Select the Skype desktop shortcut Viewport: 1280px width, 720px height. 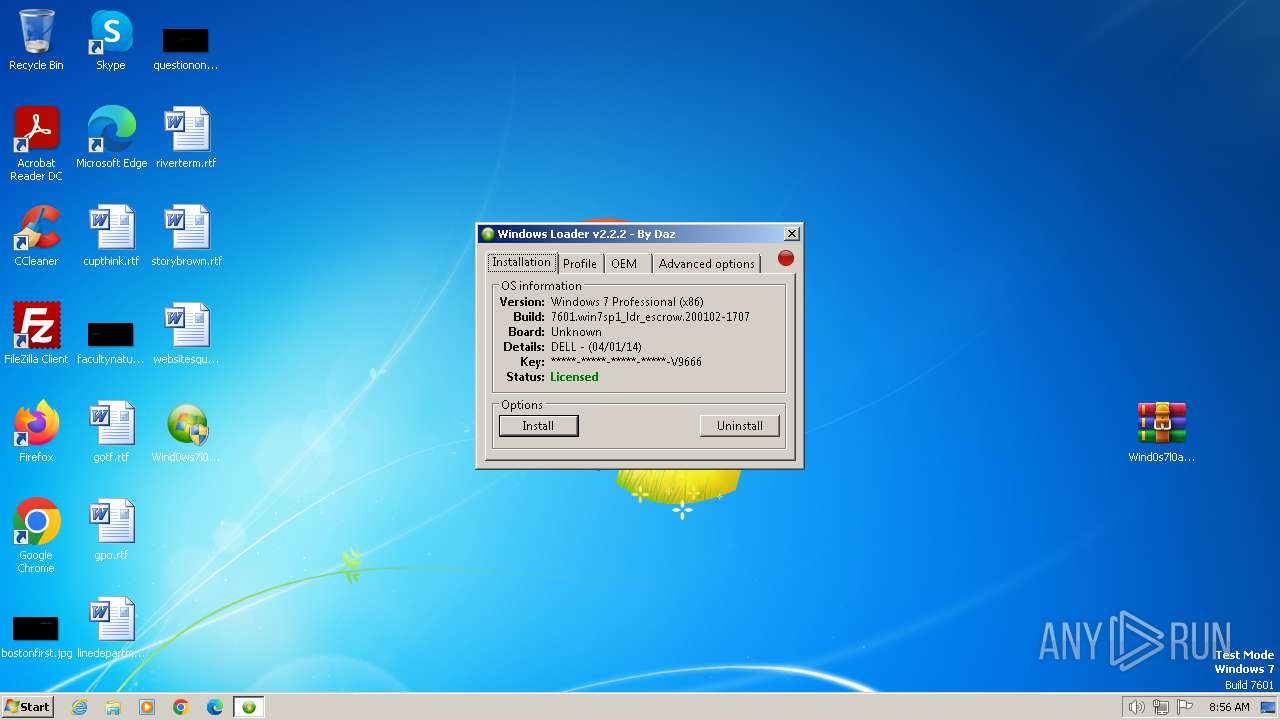(x=110, y=40)
